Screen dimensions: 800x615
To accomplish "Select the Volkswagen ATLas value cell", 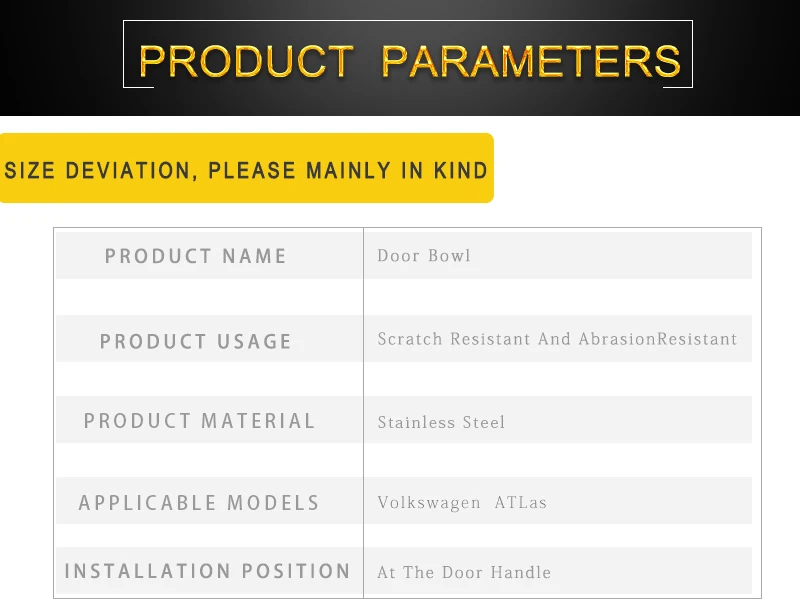I will pyautogui.click(x=558, y=501).
